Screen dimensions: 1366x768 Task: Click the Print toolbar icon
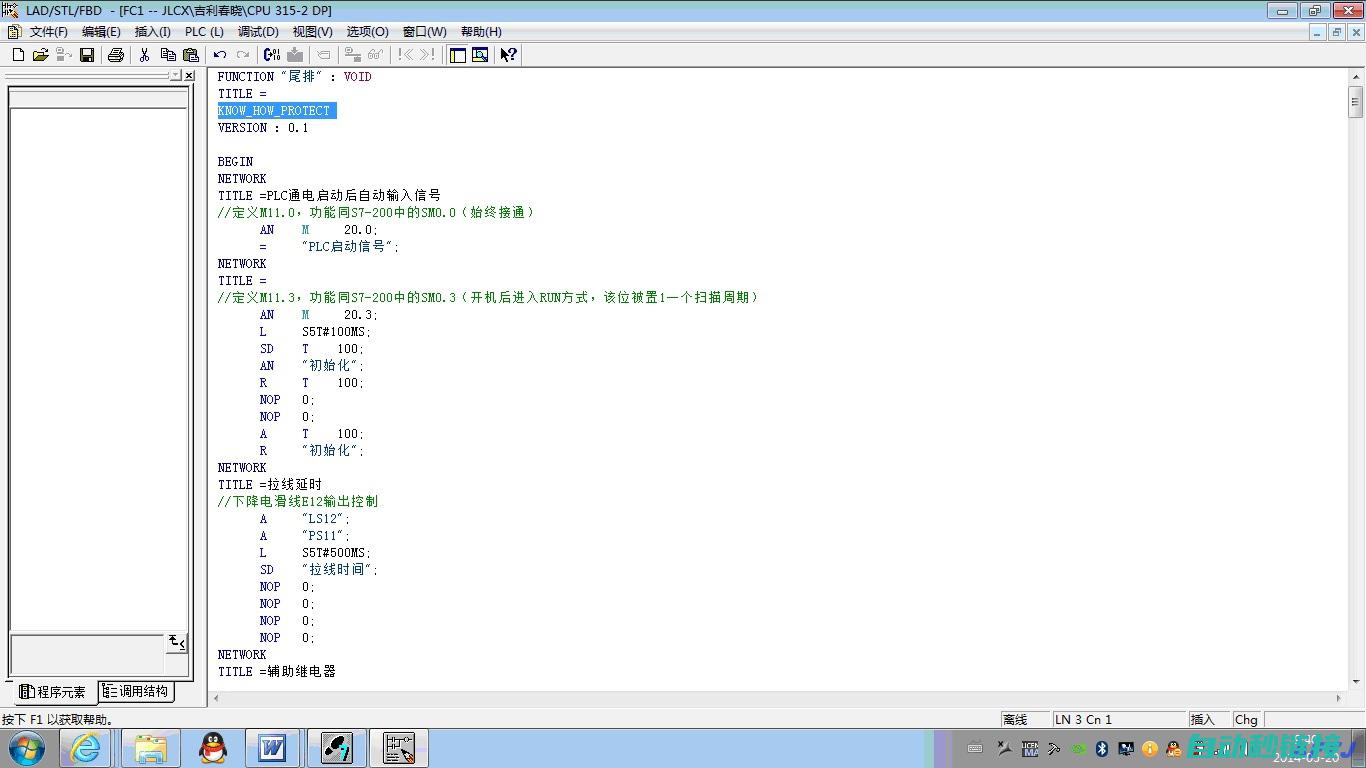(x=115, y=55)
